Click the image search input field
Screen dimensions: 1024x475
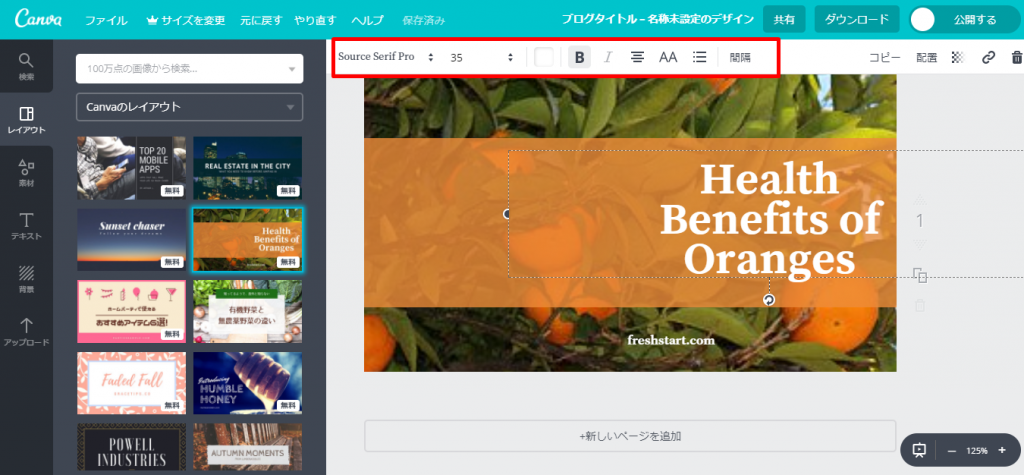tap(189, 69)
